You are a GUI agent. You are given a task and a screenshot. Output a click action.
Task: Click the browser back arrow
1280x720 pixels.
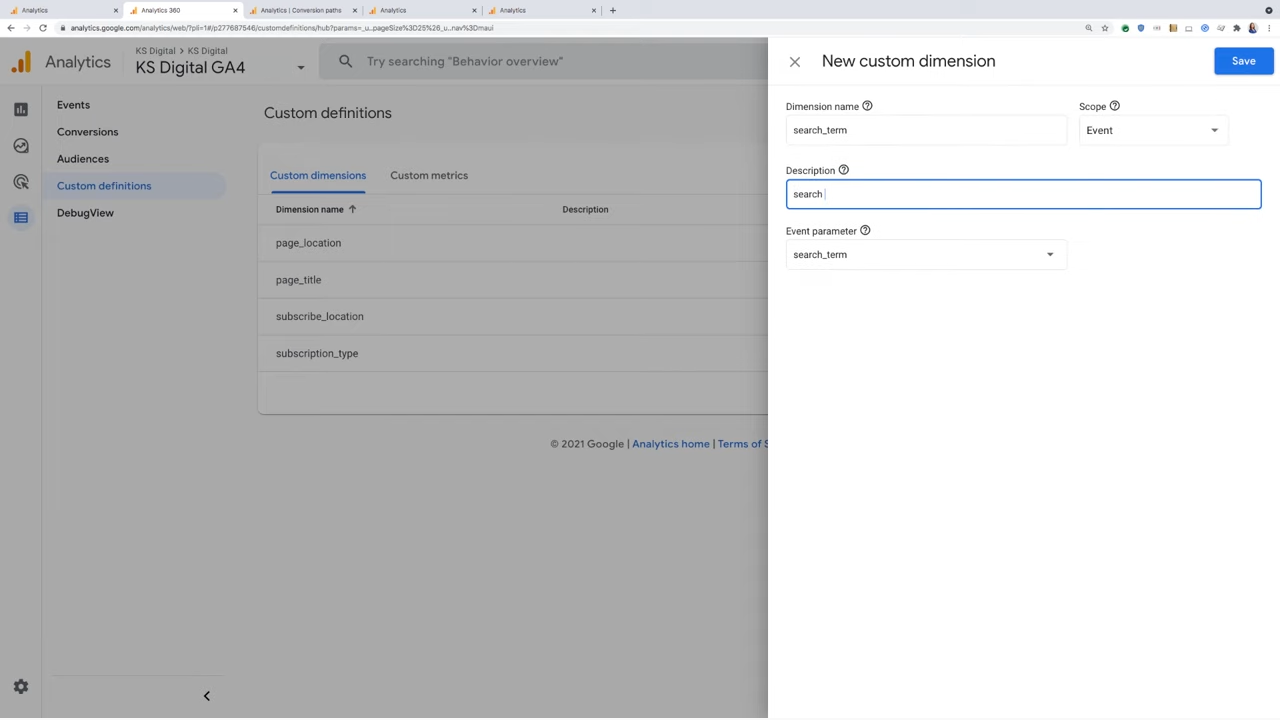pos(11,28)
